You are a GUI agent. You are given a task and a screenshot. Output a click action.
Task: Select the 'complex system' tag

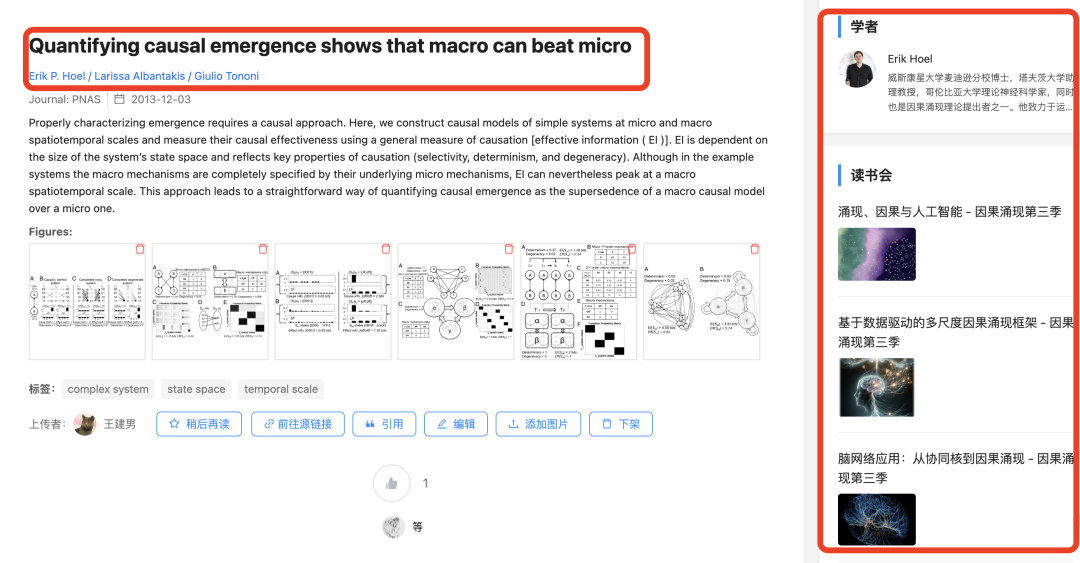(108, 389)
